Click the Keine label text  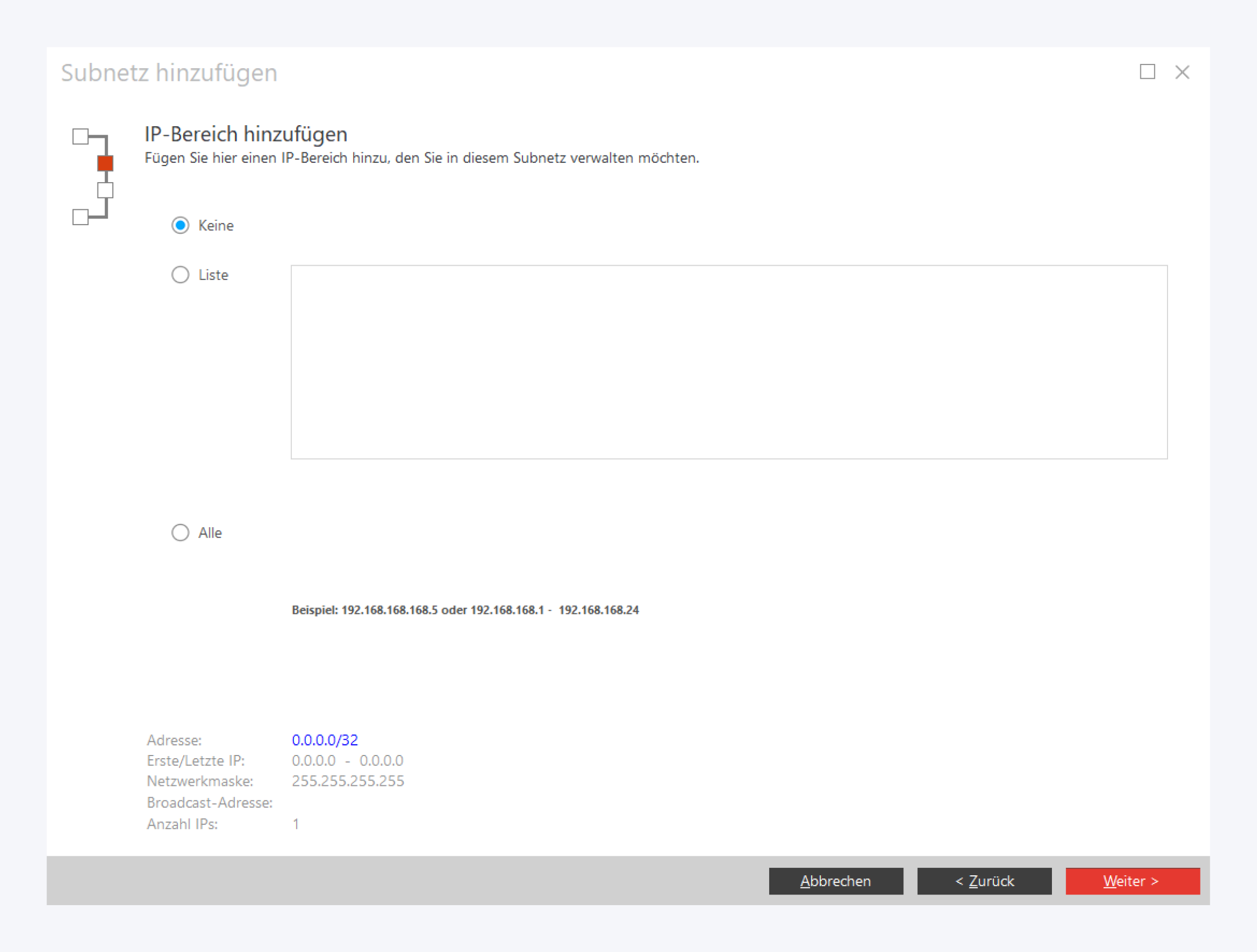click(216, 226)
